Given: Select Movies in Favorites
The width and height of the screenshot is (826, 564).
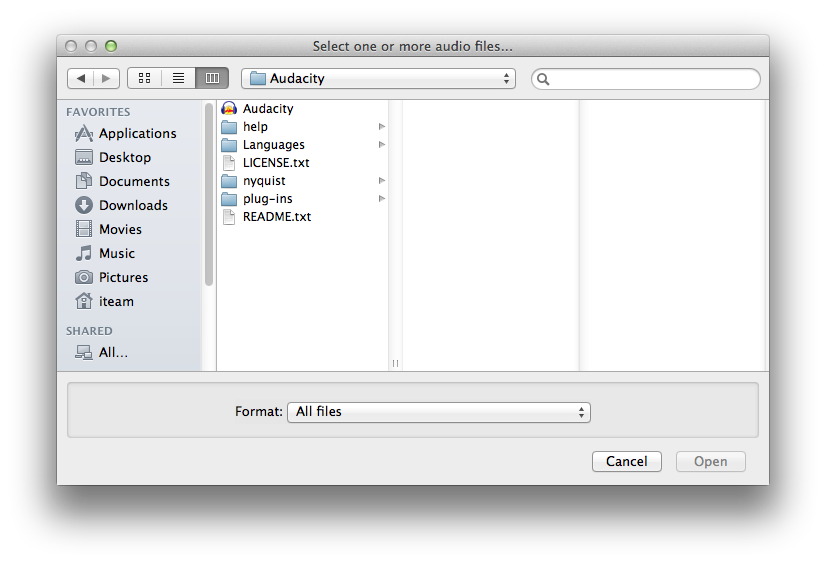Looking at the screenshot, I should coord(120,229).
